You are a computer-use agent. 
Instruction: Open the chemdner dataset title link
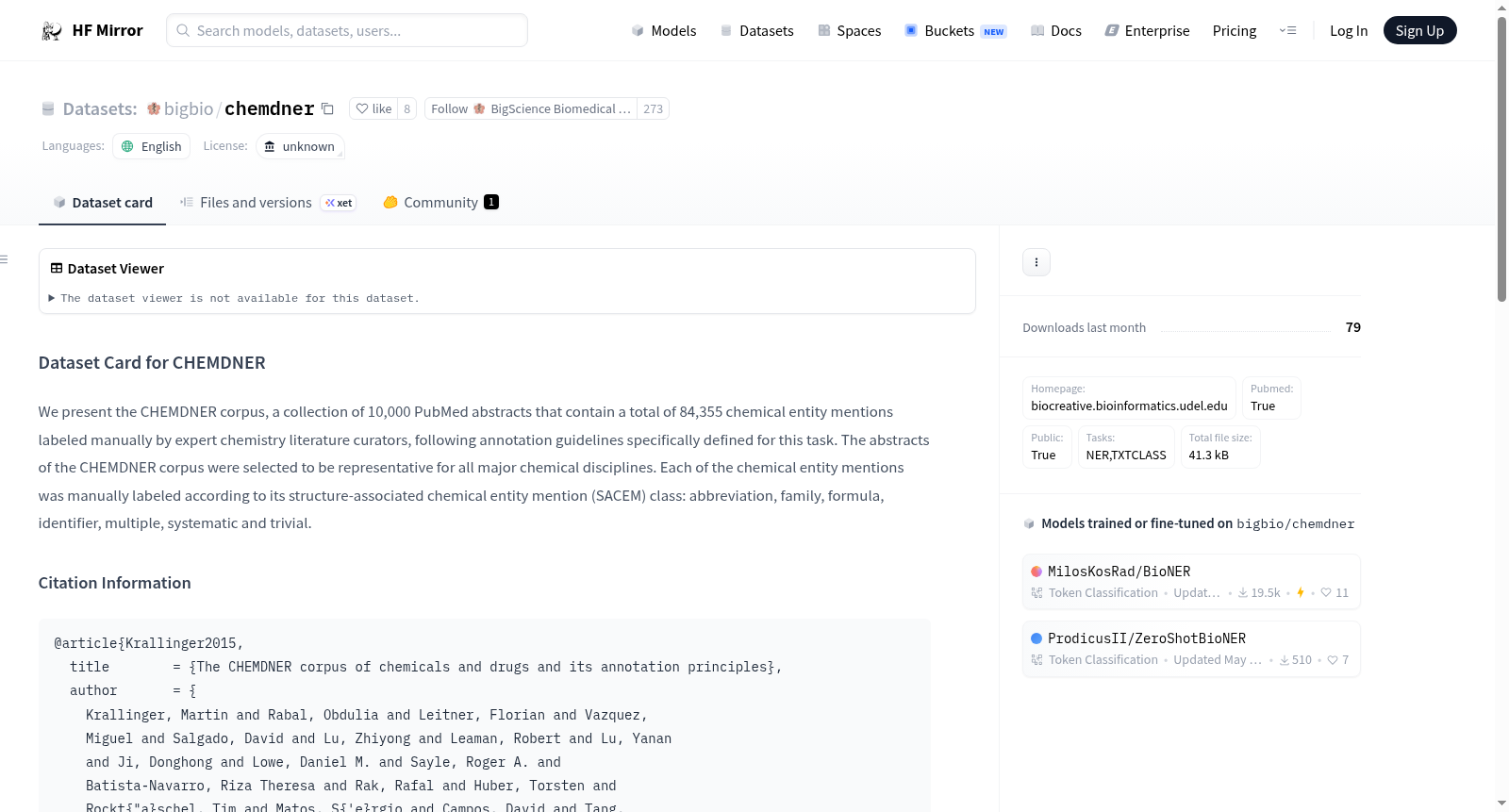point(270,108)
